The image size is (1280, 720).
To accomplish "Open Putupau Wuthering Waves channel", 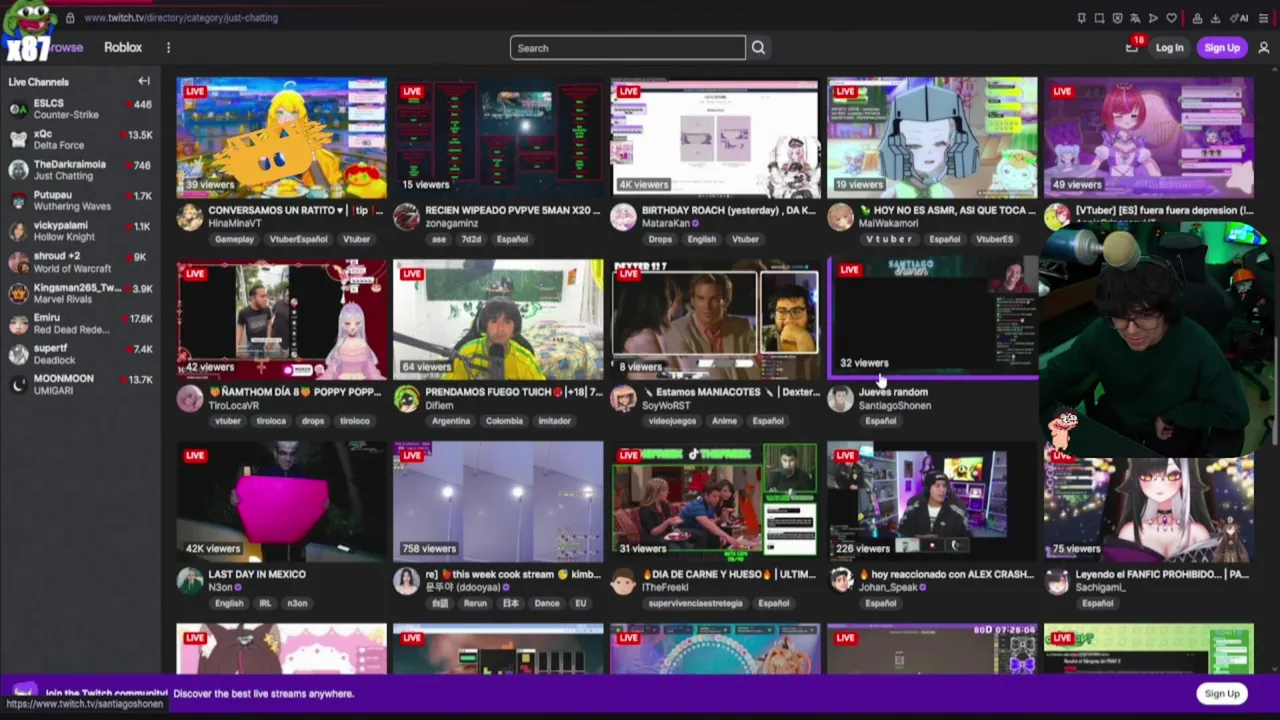I will [x=80, y=201].
